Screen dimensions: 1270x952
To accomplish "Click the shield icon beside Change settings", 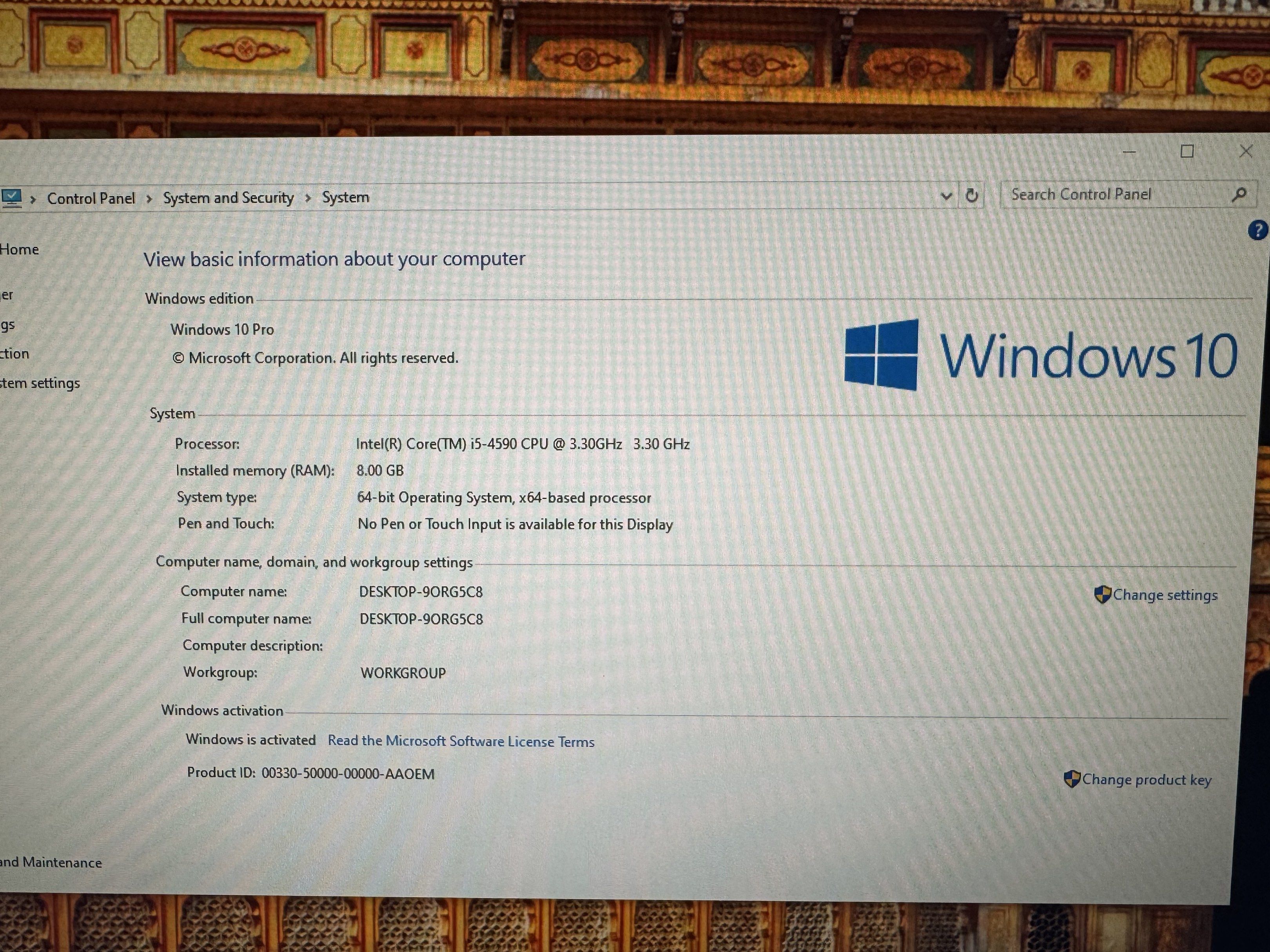I will (x=1102, y=594).
